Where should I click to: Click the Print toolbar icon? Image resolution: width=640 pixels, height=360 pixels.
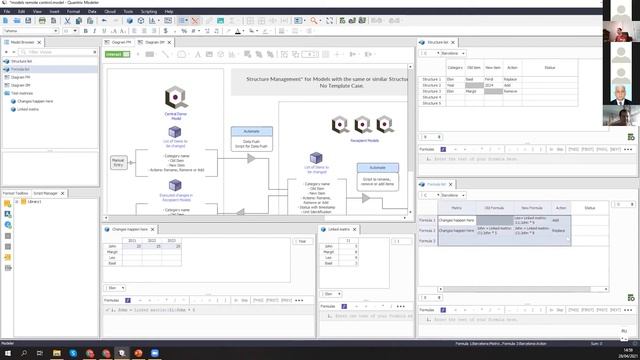pyautogui.click(x=42, y=20)
